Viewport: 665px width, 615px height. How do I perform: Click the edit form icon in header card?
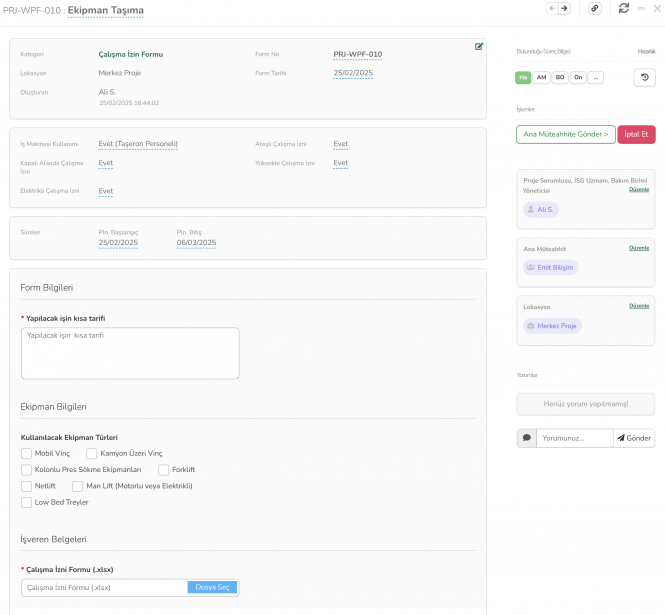(479, 46)
